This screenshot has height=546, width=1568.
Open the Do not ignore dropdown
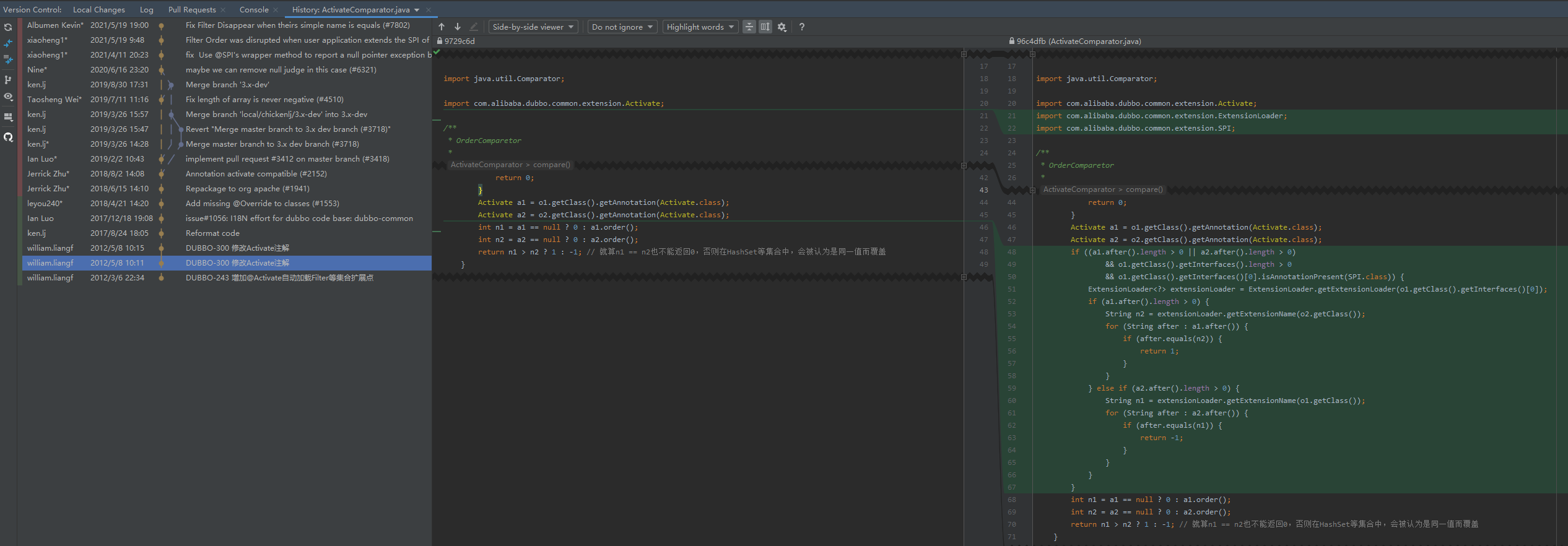pos(622,27)
